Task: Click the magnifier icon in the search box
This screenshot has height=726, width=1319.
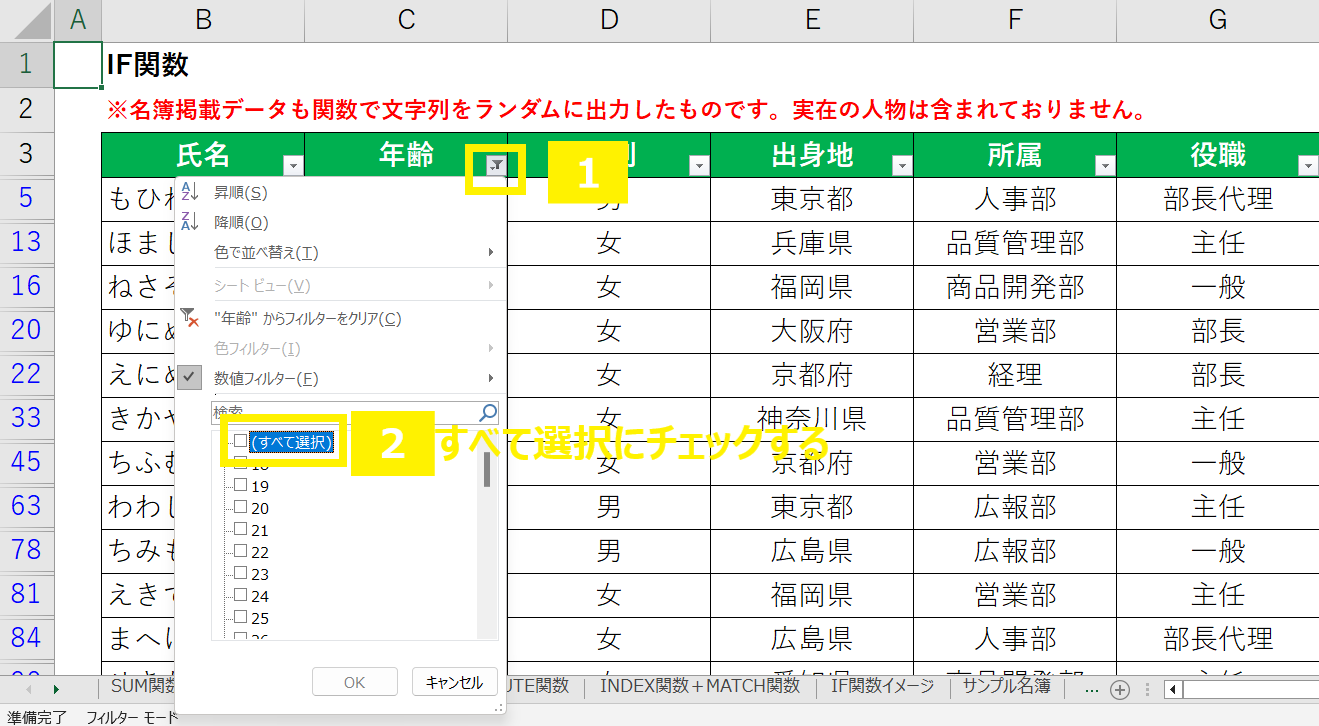Action: (x=488, y=412)
